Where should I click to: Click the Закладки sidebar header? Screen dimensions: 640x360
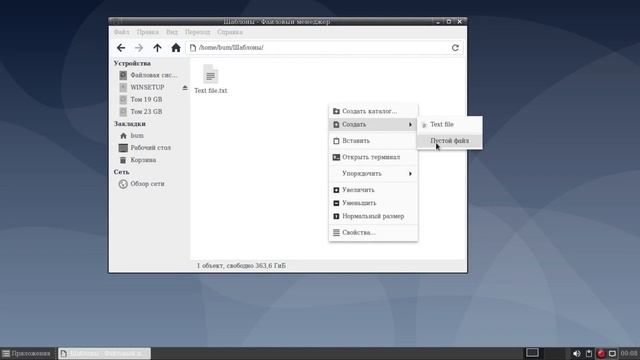click(130, 124)
